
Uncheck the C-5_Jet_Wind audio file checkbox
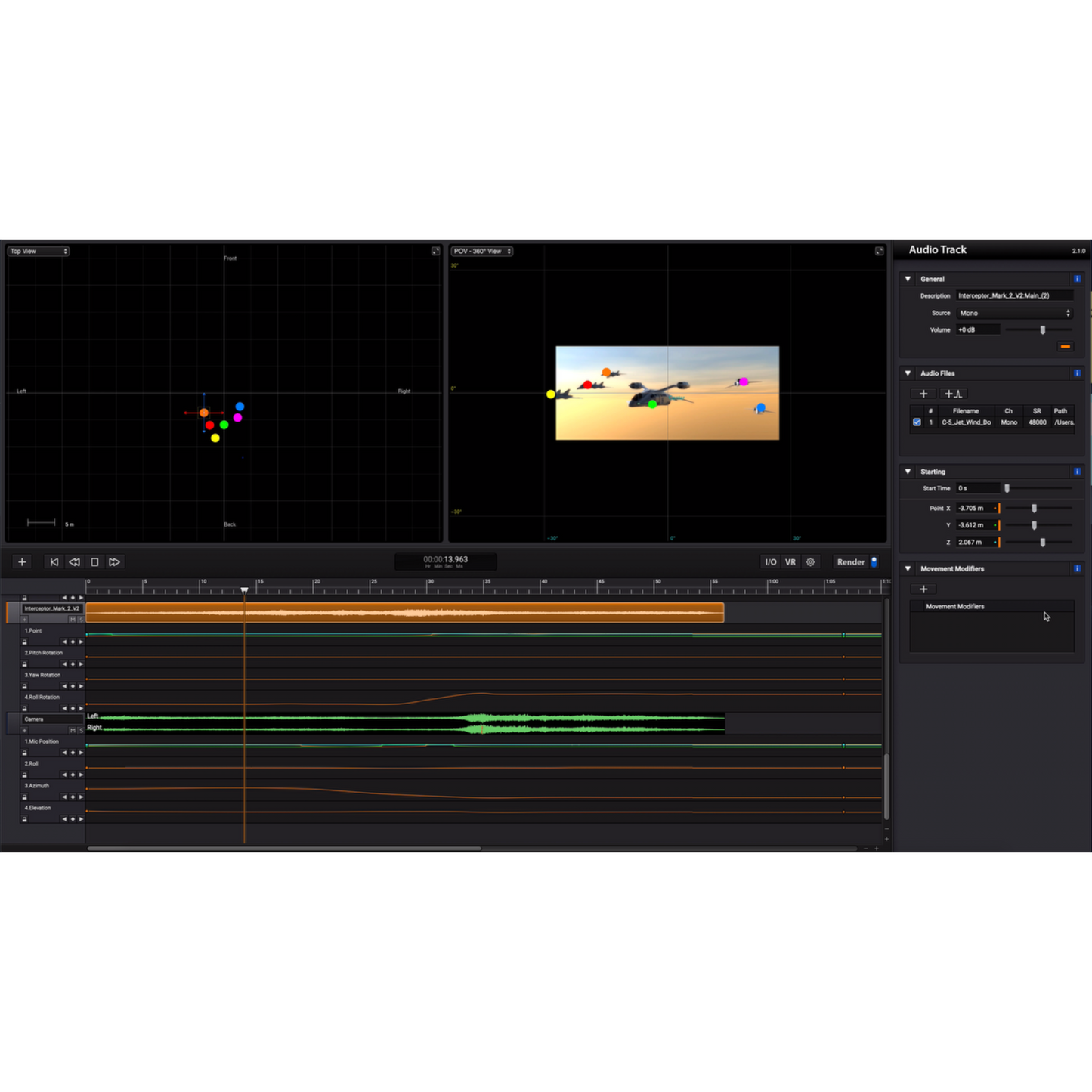[x=917, y=422]
